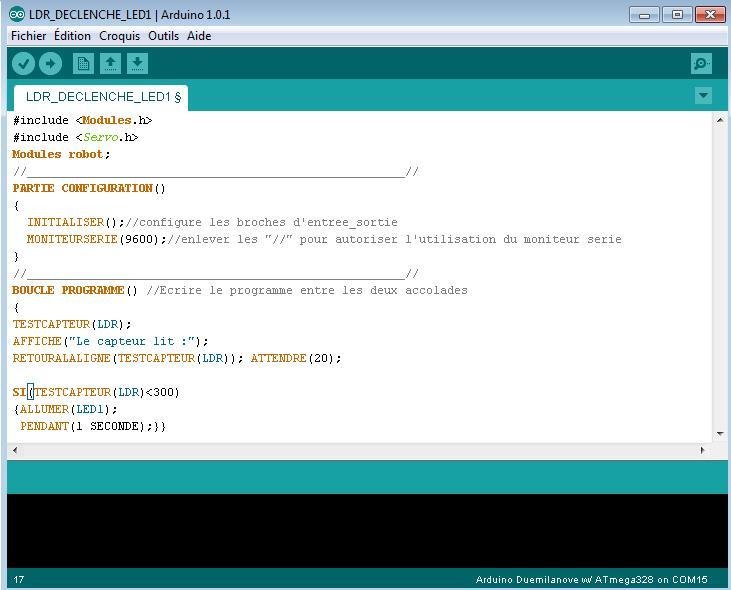This screenshot has width=731, height=590.
Task: Open a sketch with up-arrow icon
Action: click(110, 63)
